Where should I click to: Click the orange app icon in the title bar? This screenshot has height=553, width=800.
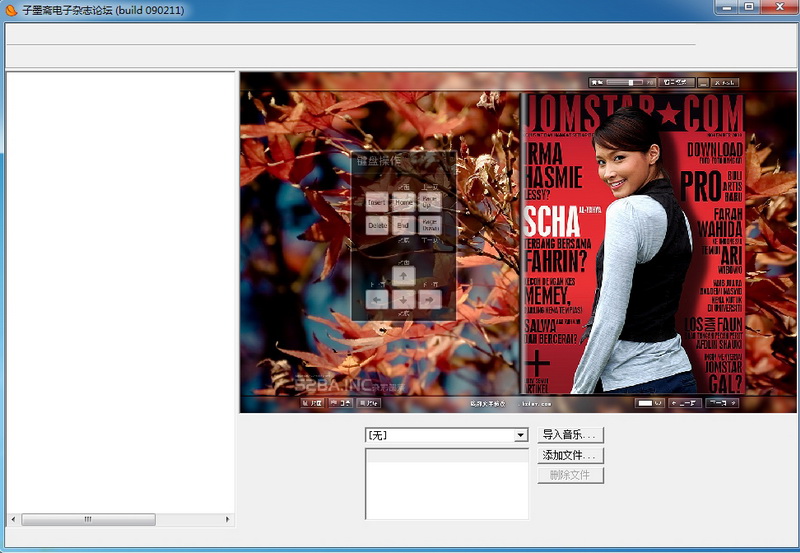pyautogui.click(x=11, y=10)
